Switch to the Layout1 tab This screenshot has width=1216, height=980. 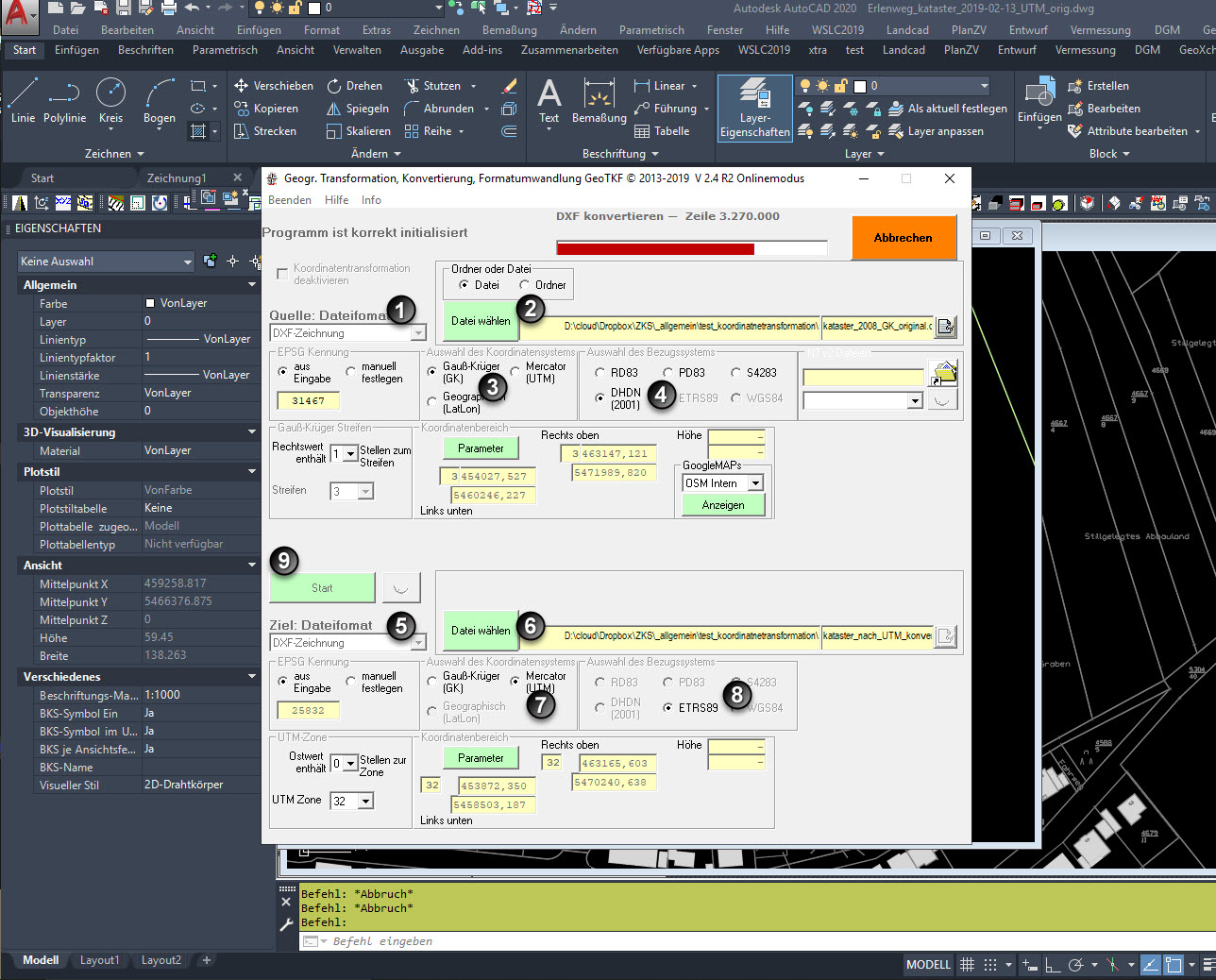[99, 960]
